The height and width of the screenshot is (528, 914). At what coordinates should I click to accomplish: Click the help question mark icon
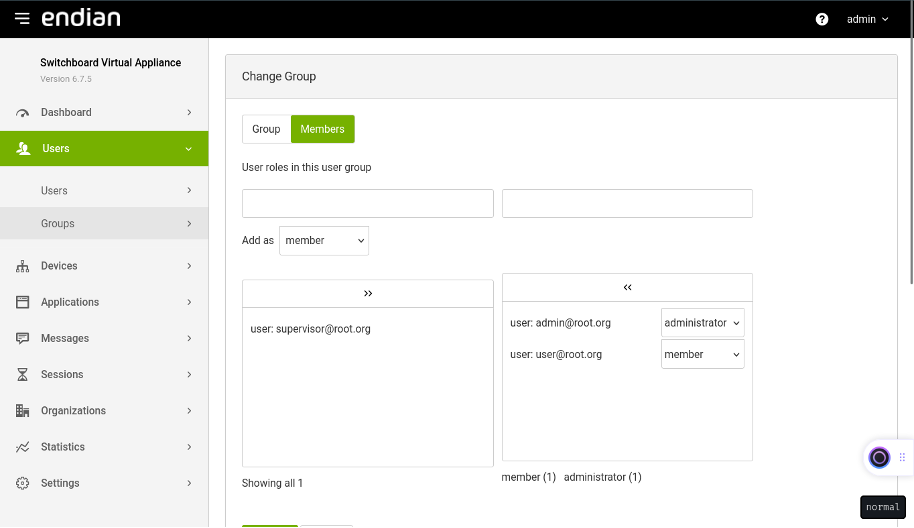pos(822,19)
